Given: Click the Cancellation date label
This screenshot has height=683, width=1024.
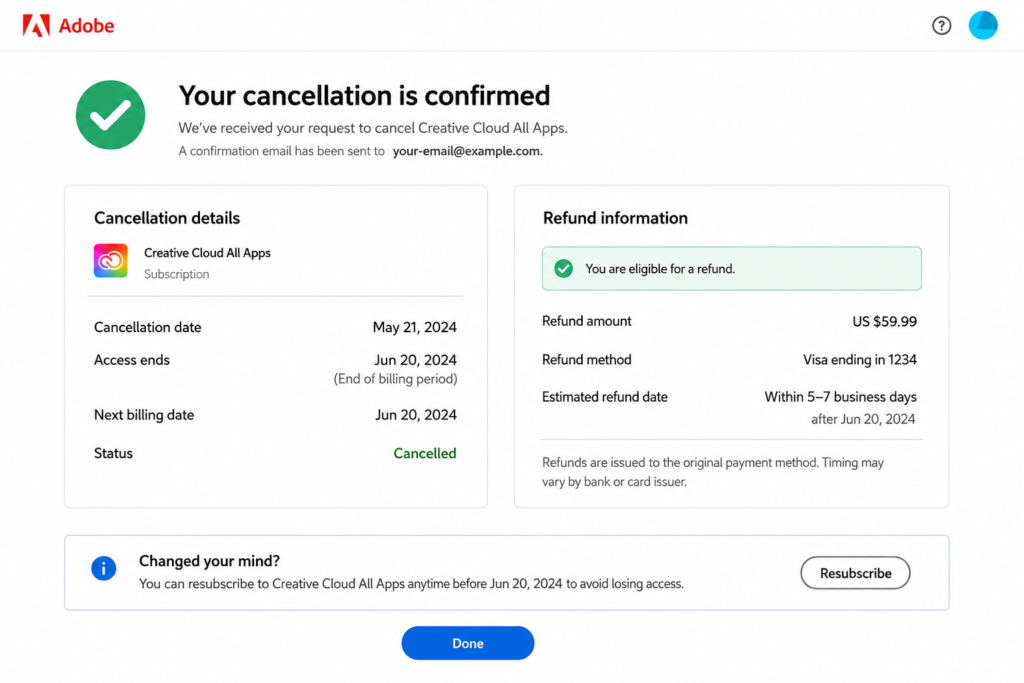Looking at the screenshot, I should pyautogui.click(x=148, y=327).
